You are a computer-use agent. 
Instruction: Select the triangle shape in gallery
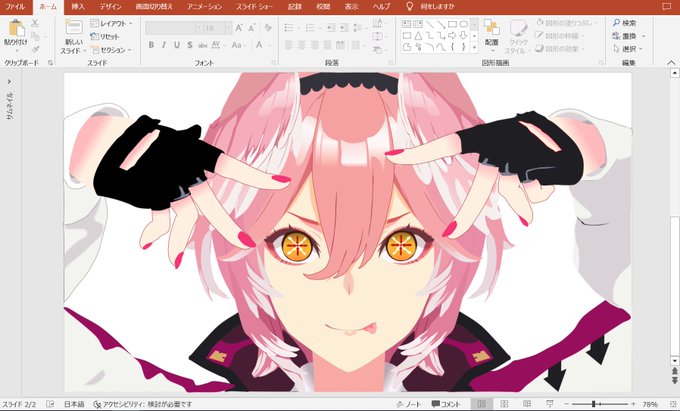tap(418, 36)
